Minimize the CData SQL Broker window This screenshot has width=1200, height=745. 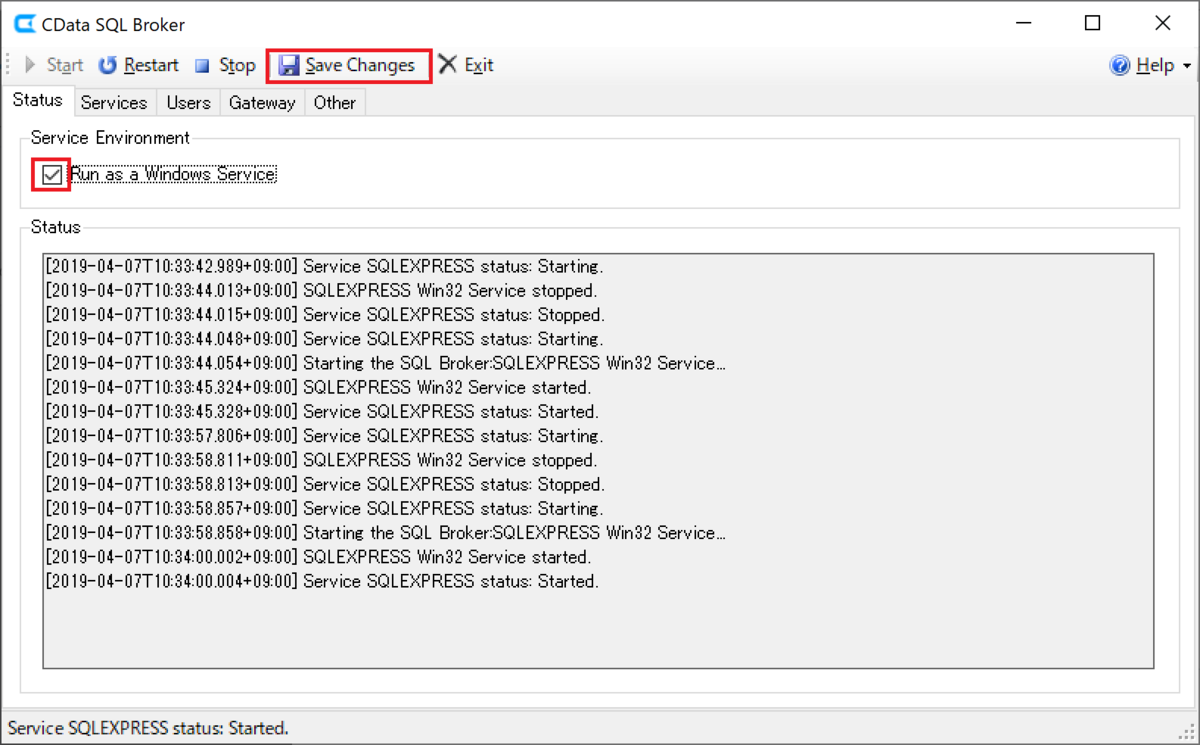(1024, 23)
